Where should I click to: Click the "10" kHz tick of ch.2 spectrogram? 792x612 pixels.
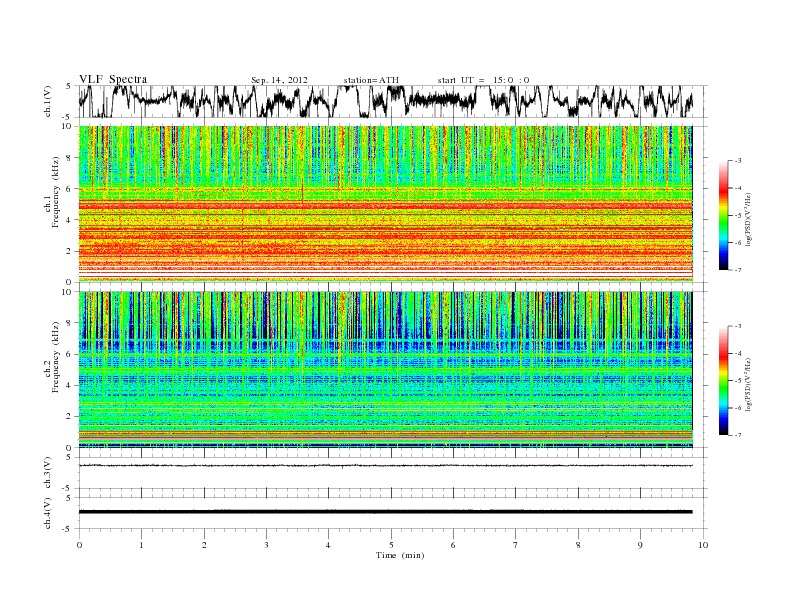click(68, 292)
